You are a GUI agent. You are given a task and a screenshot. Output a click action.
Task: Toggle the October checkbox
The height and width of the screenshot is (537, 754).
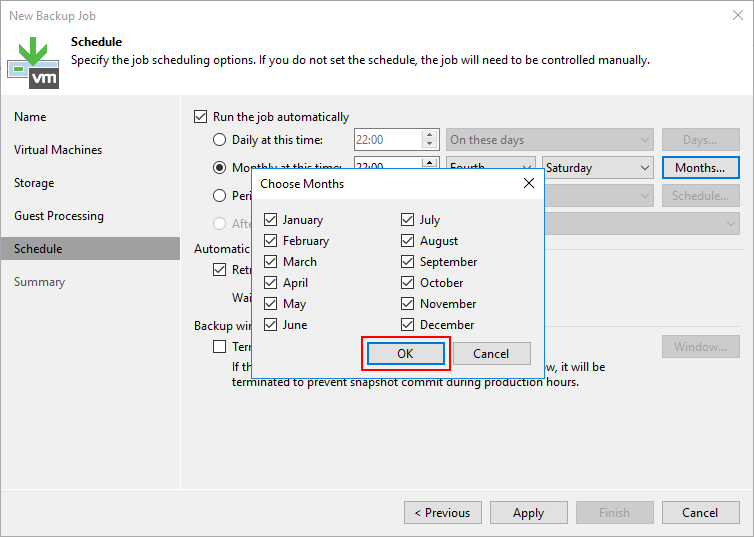(x=408, y=283)
